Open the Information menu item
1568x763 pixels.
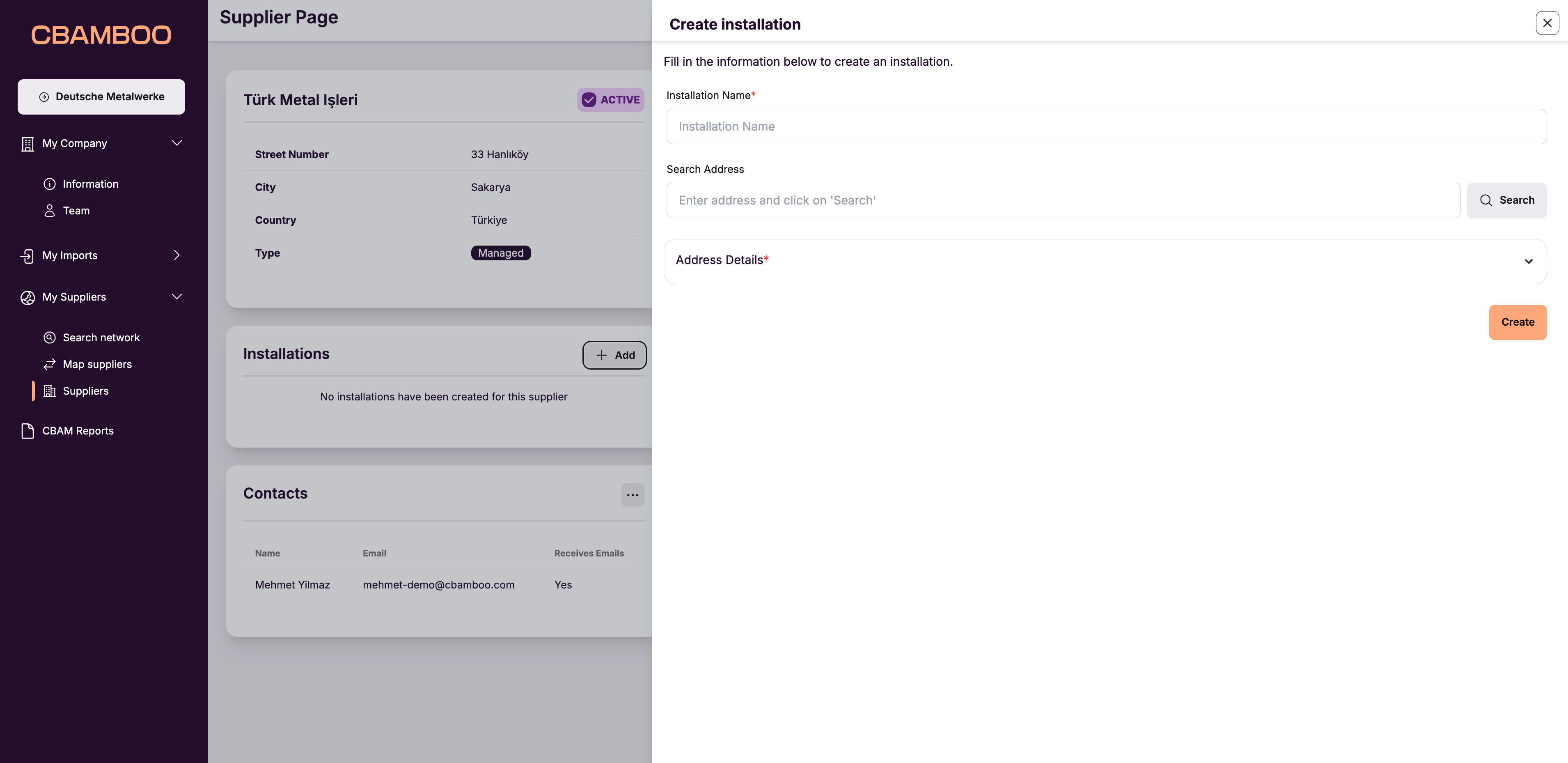tap(90, 184)
